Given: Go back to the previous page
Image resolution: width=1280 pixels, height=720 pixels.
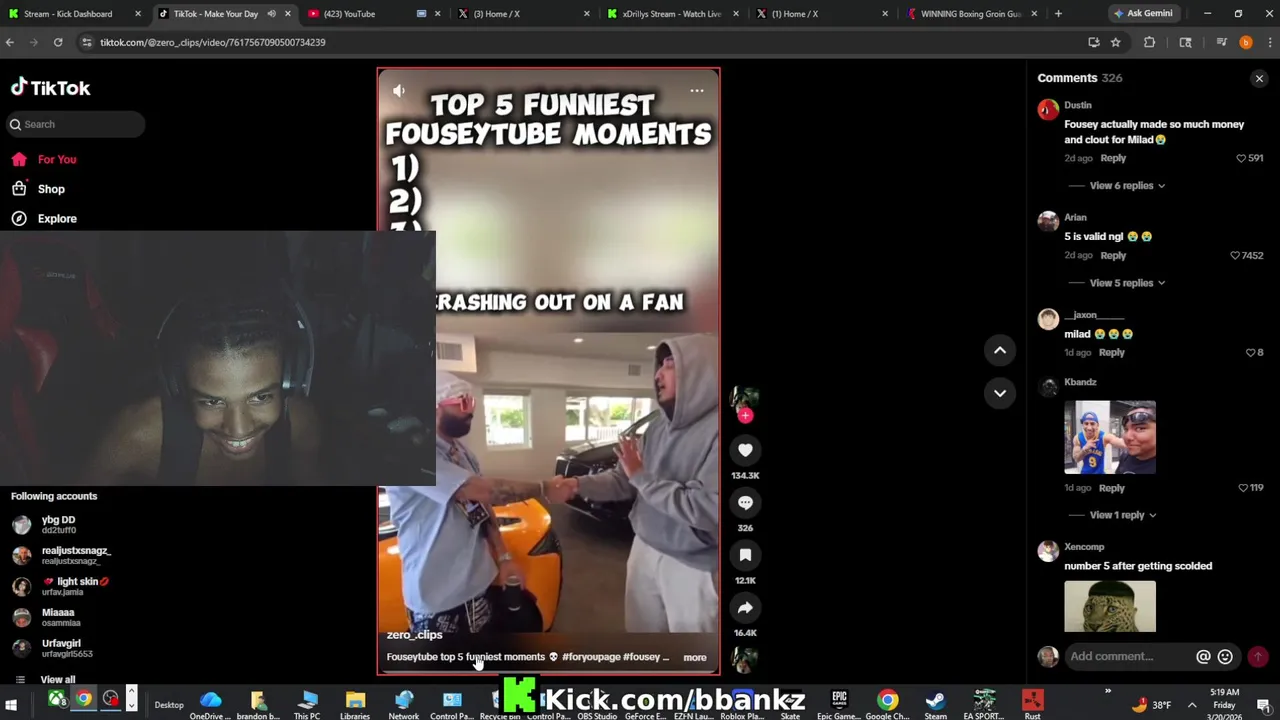Looking at the screenshot, I should point(10,42).
